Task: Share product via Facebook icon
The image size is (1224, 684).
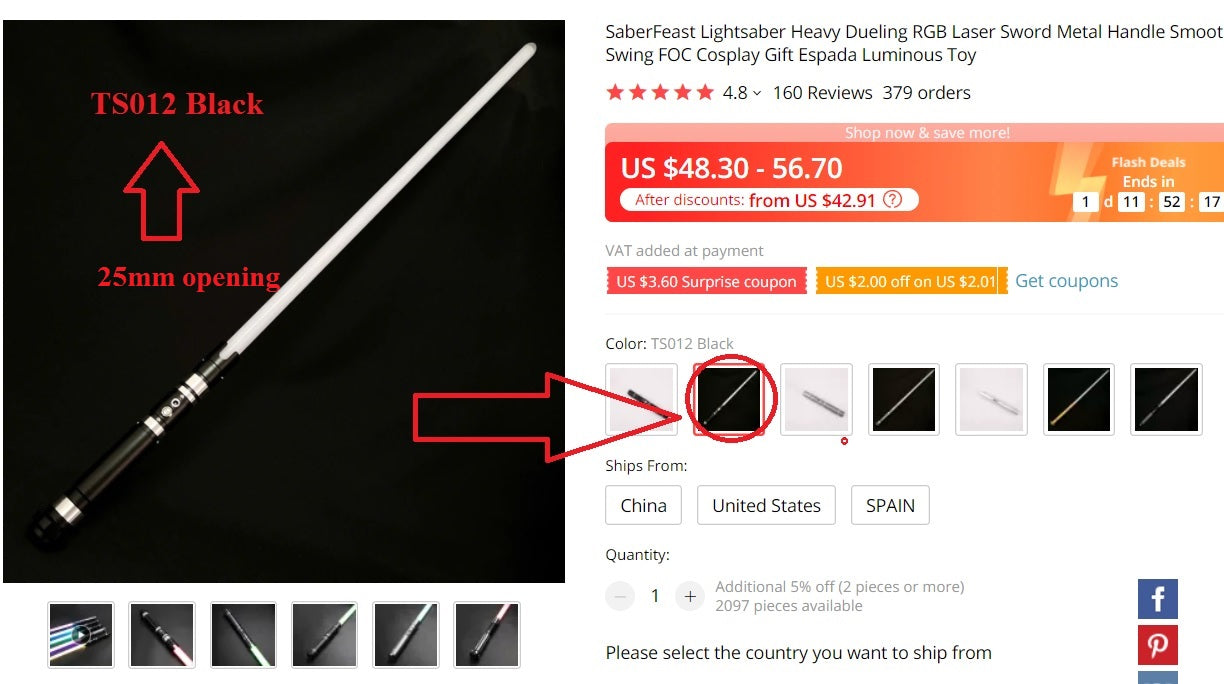Action: point(1157,599)
